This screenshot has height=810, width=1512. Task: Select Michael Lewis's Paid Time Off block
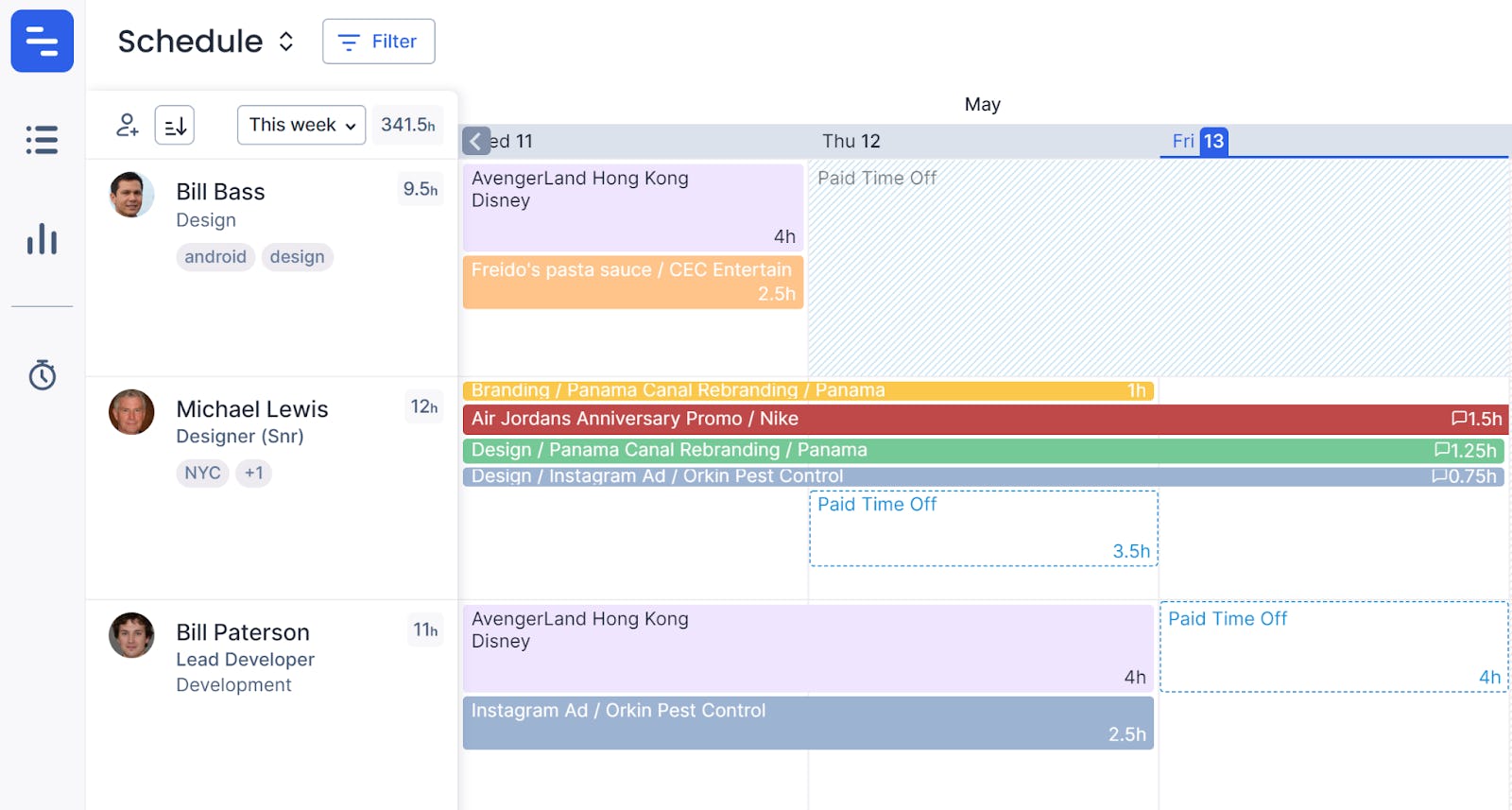(x=983, y=527)
